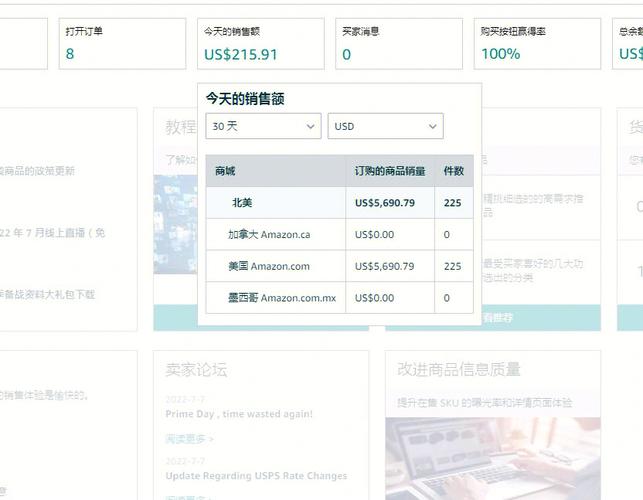Open the 买家消息 card showing 0
The height and width of the screenshot is (500, 643).
coord(399,43)
